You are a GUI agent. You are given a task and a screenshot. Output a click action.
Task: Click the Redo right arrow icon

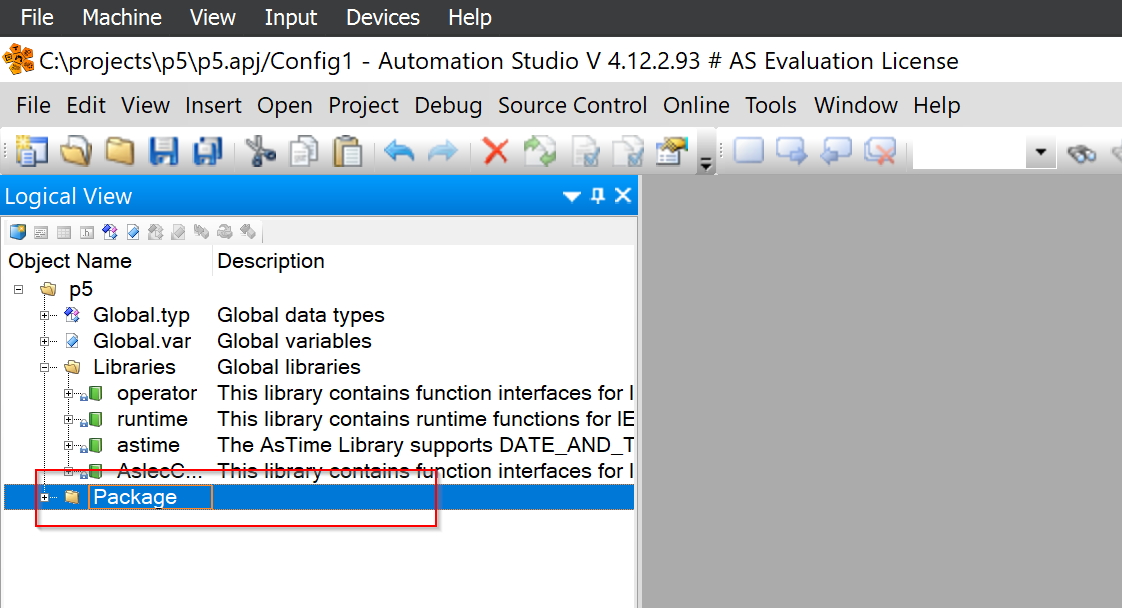[x=443, y=151]
